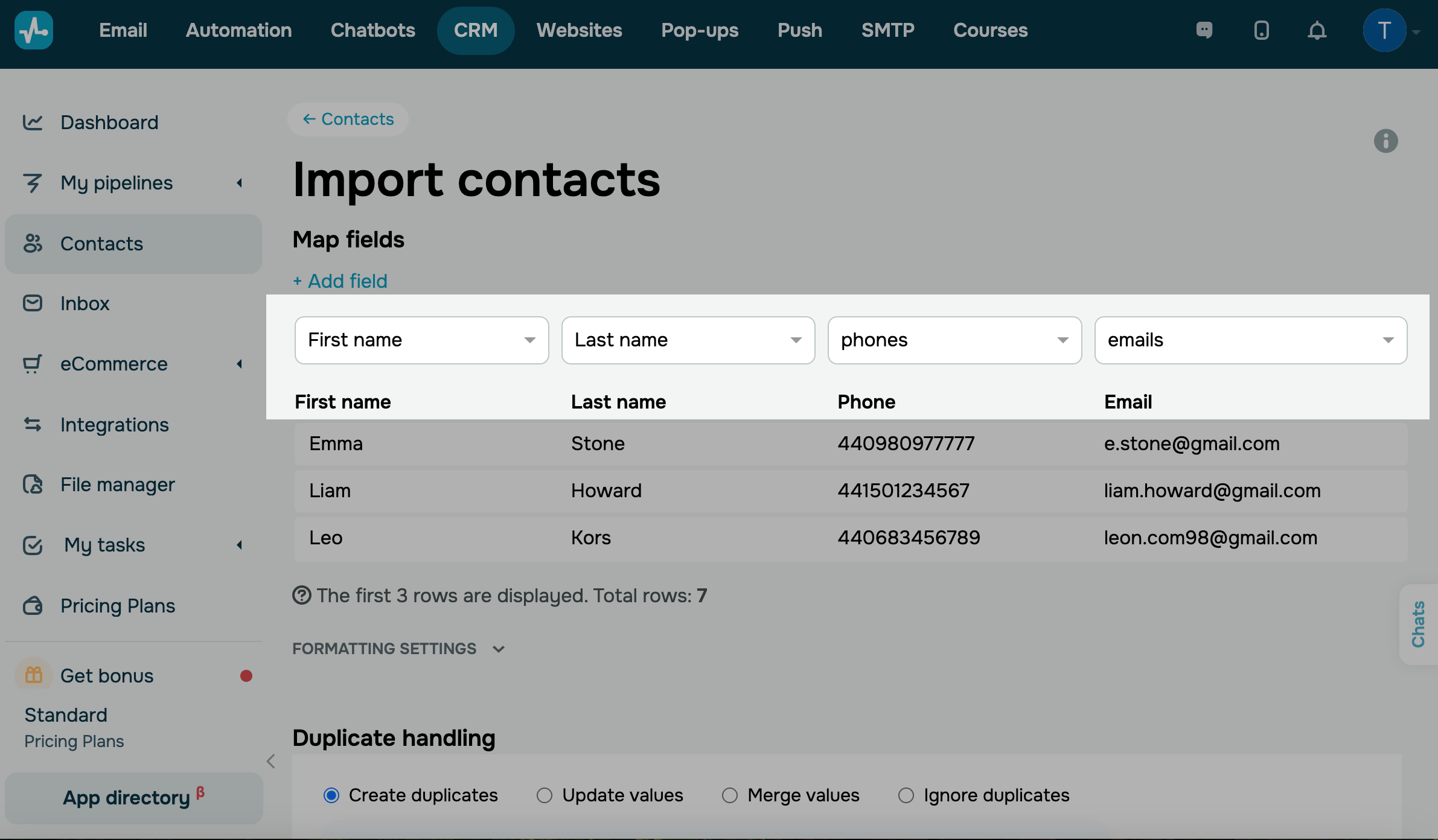Open the phones field mapping dropdown

point(954,340)
